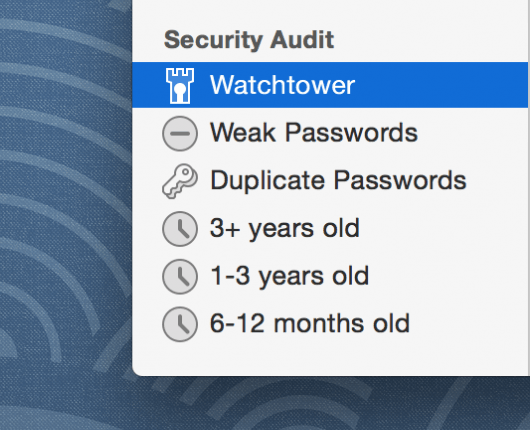Choose the 1-3 years old filter
This screenshot has width=530, height=430.
click(289, 276)
